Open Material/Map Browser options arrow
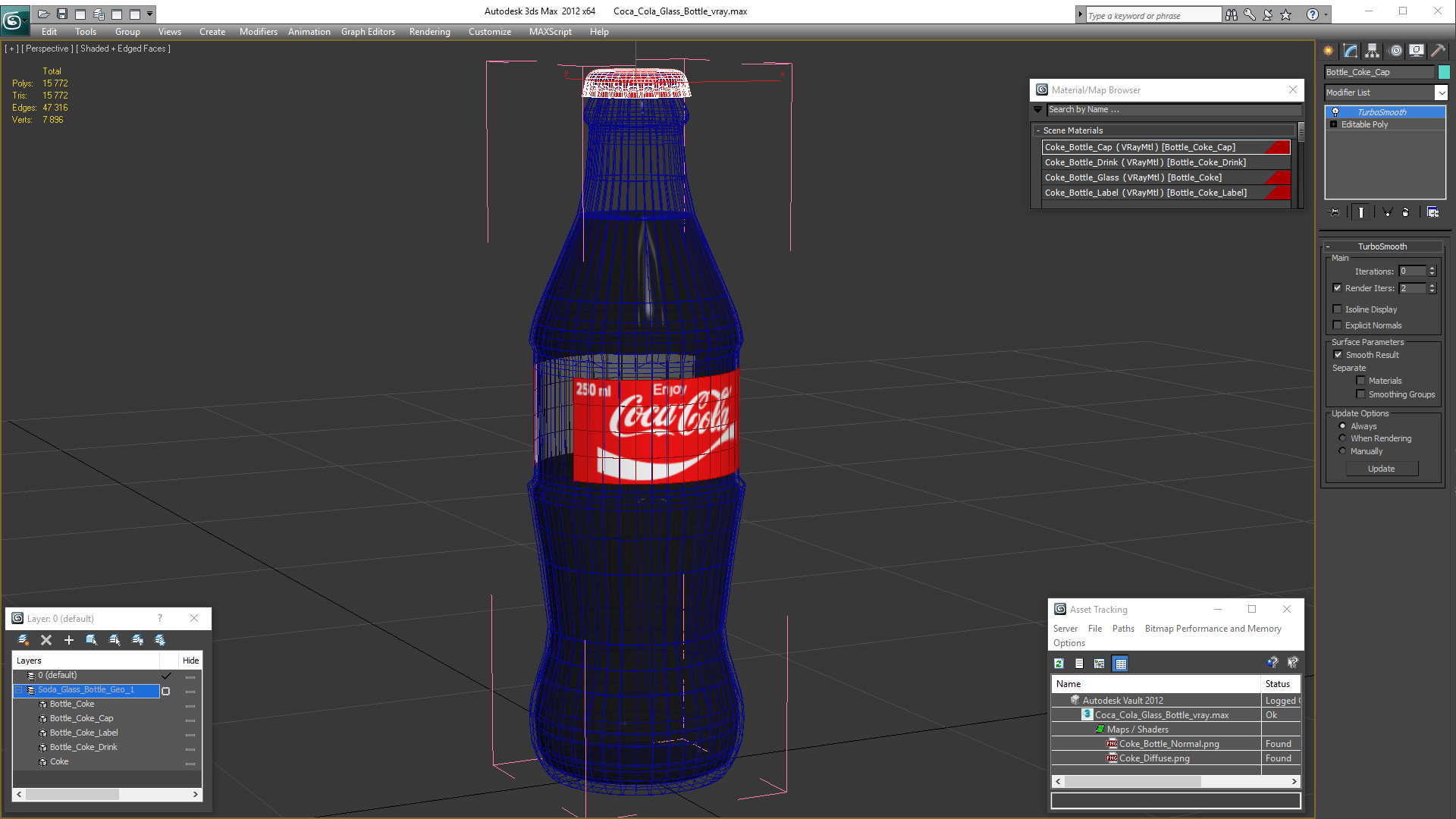This screenshot has width=1456, height=819. [1037, 110]
